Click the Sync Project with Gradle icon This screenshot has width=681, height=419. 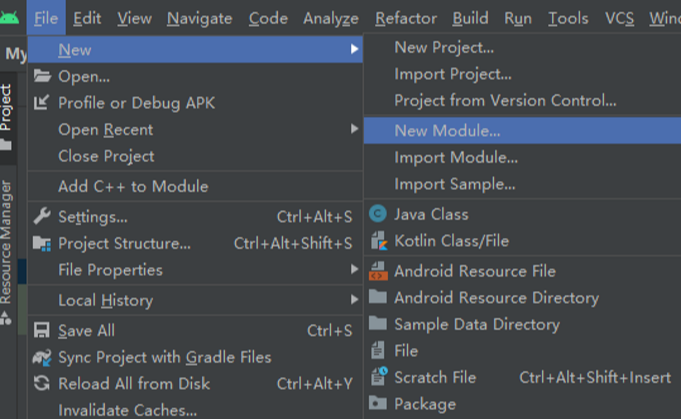point(41,357)
